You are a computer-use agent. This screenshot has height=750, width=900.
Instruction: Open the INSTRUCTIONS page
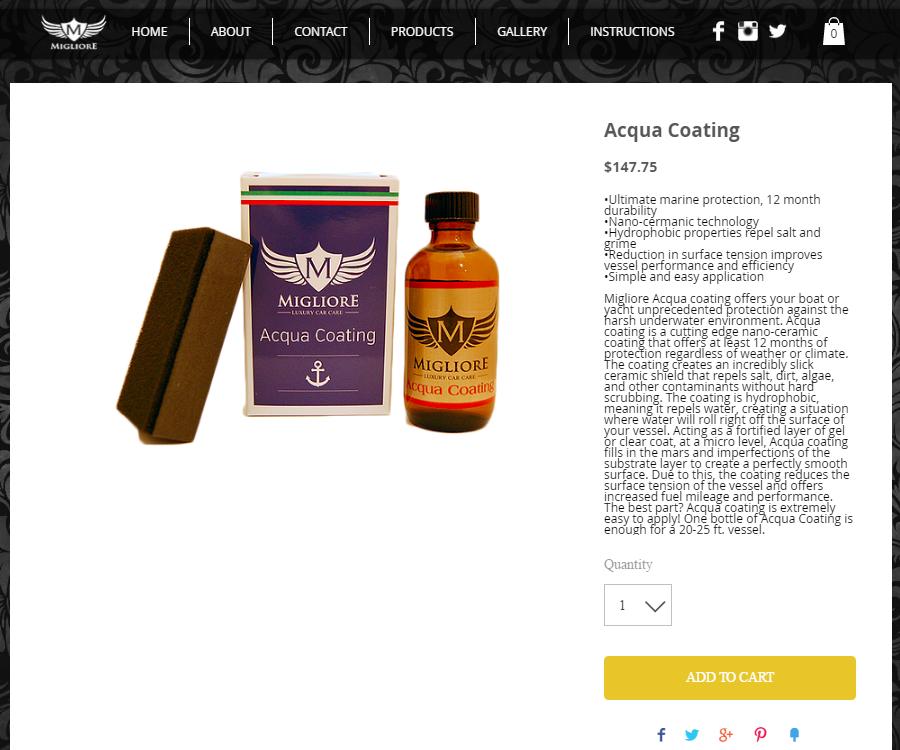(x=632, y=32)
